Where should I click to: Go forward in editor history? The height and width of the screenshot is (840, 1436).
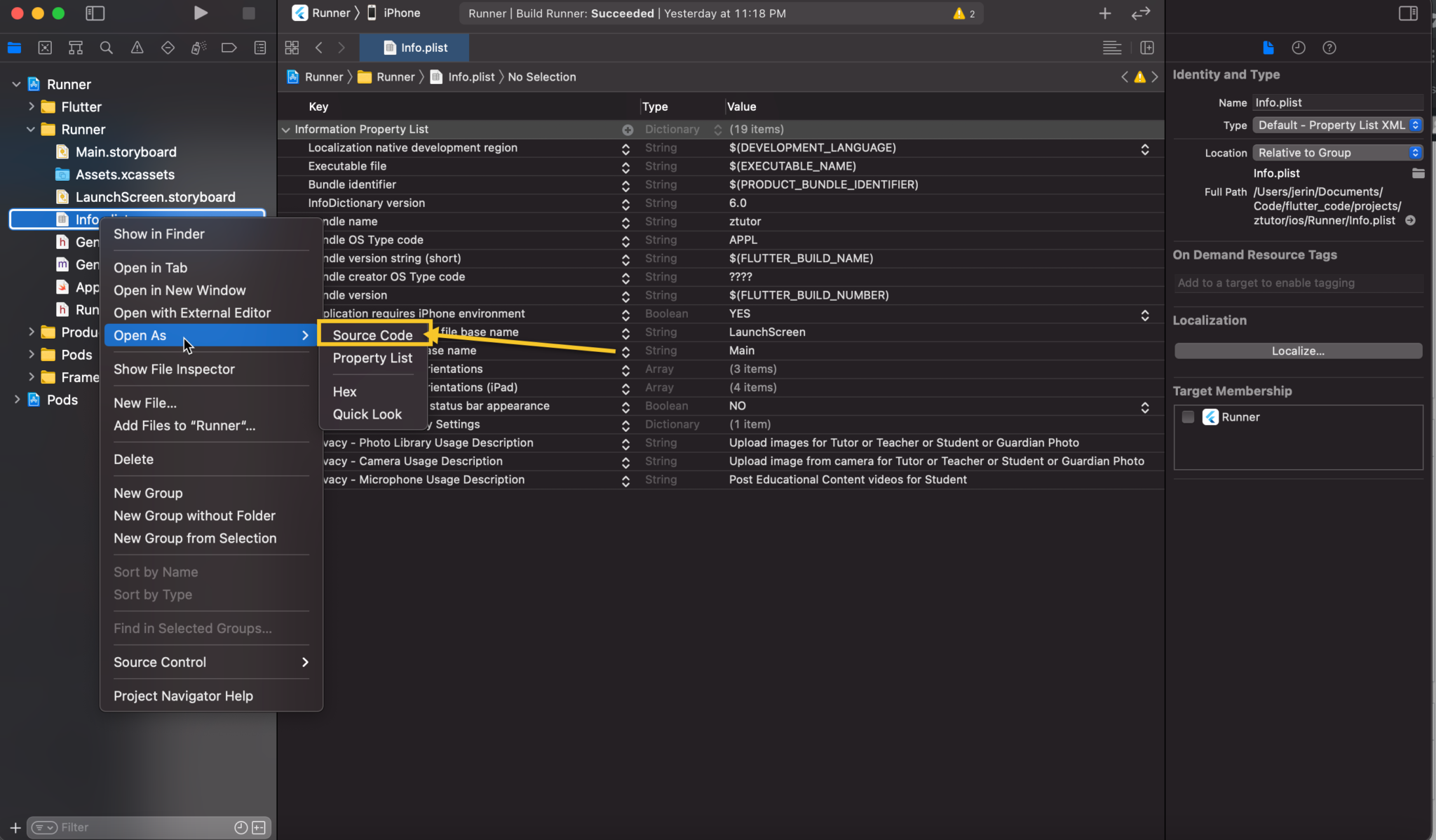pyautogui.click(x=341, y=48)
